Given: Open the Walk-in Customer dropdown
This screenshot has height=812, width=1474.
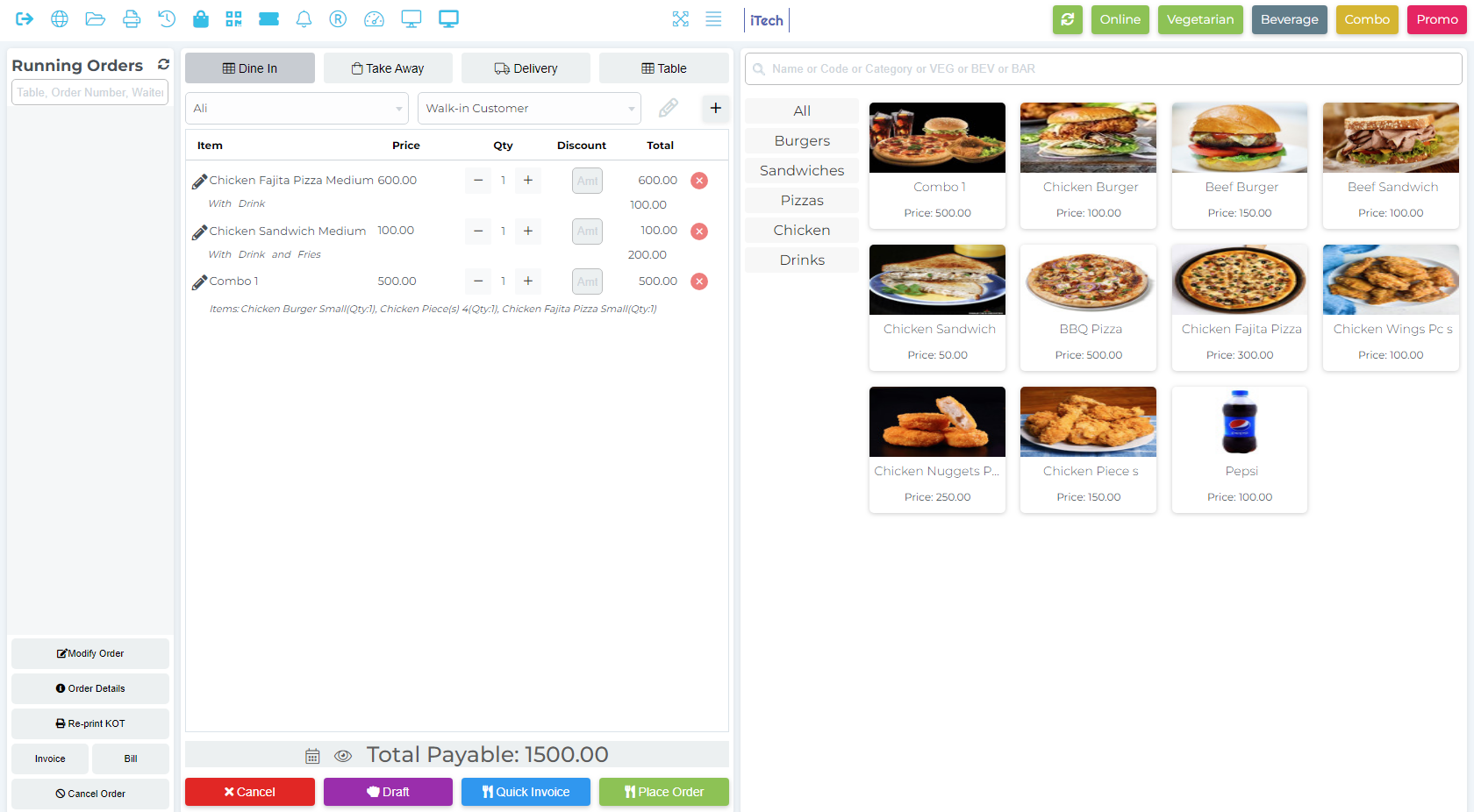Looking at the screenshot, I should point(529,109).
